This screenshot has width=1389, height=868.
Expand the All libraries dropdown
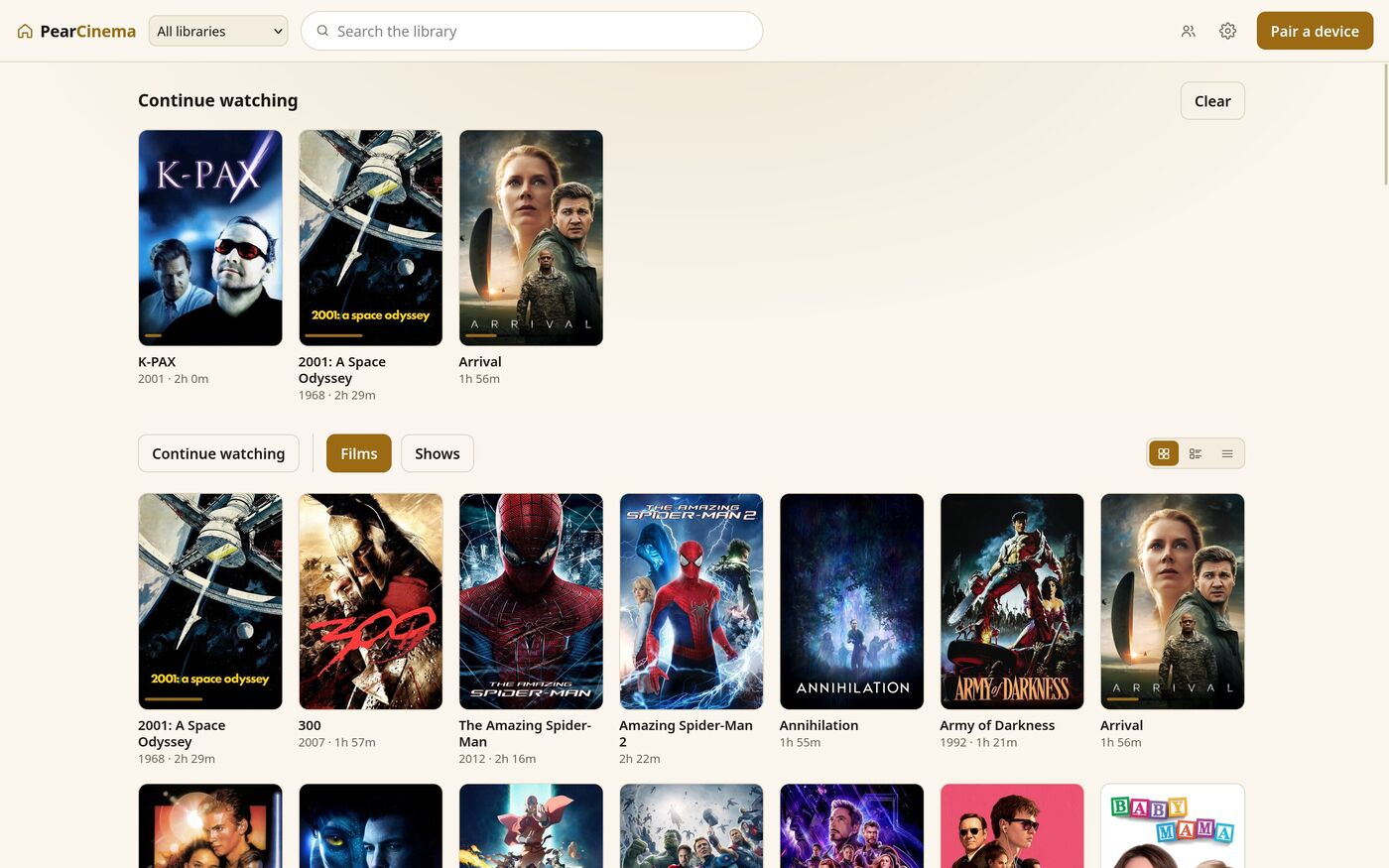coord(218,31)
